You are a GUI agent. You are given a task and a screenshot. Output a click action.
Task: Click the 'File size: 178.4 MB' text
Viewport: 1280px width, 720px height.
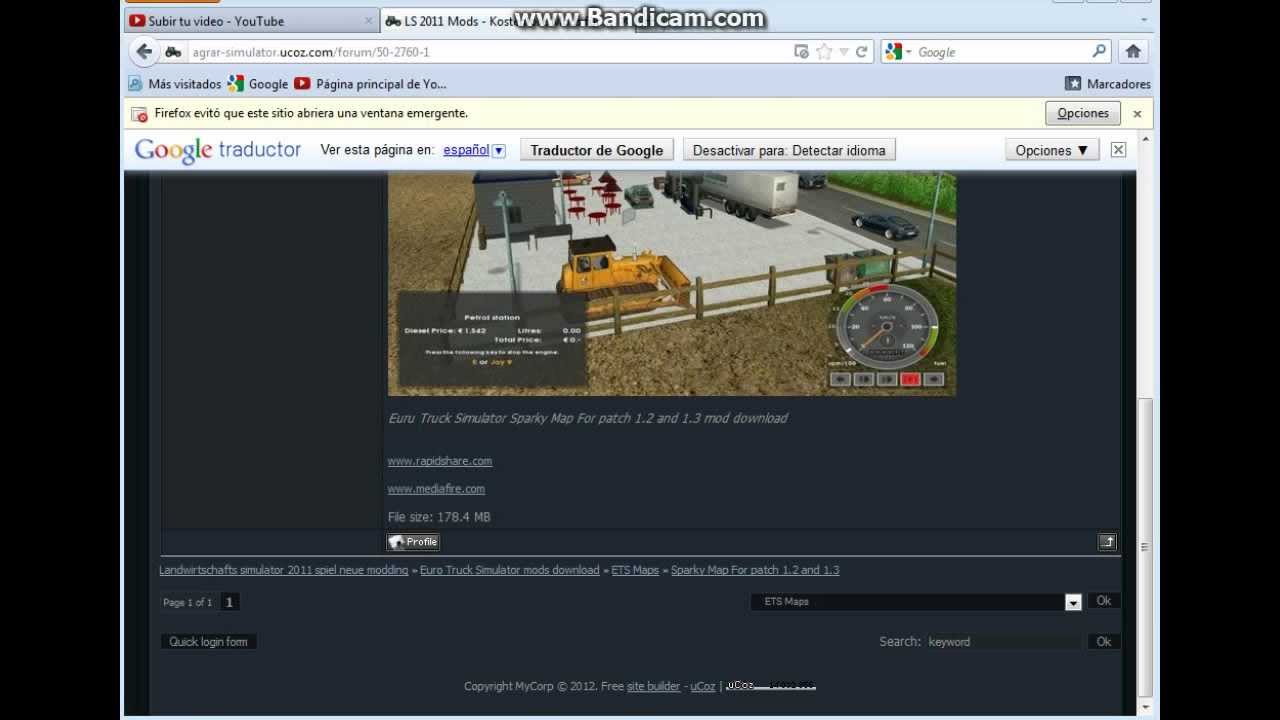439,517
